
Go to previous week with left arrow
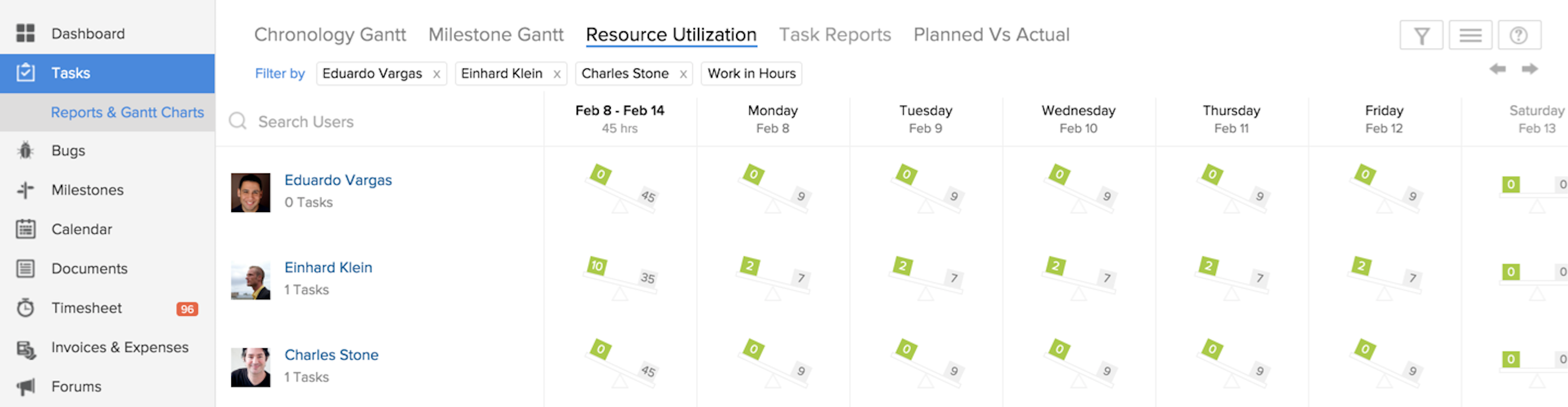point(1497,69)
